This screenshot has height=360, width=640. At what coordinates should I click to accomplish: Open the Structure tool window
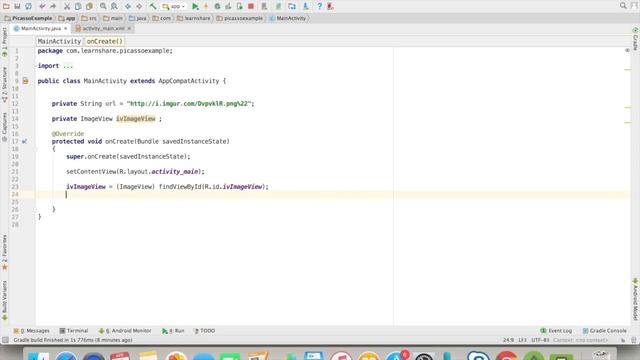point(4,84)
